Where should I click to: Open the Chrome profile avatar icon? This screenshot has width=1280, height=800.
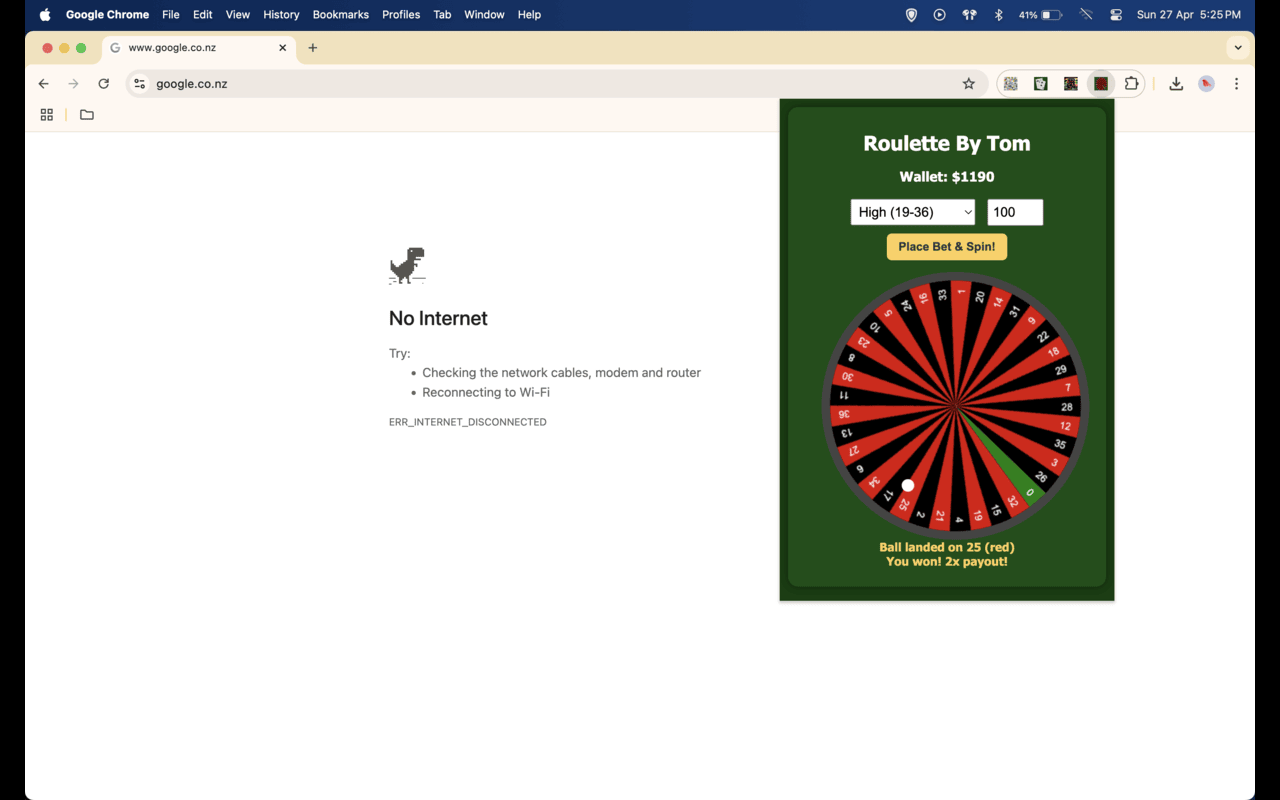tap(1206, 83)
